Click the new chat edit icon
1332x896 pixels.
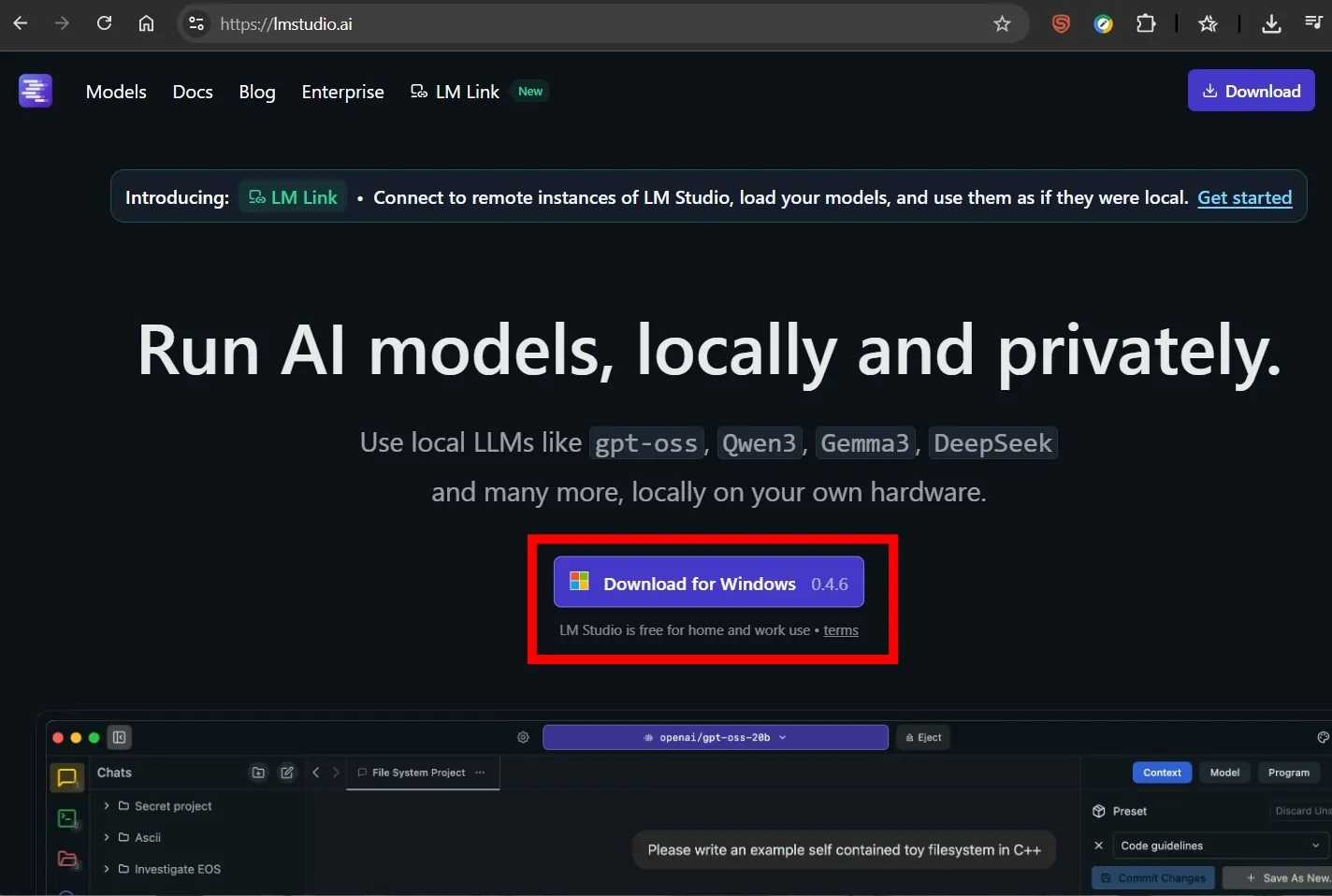point(287,773)
